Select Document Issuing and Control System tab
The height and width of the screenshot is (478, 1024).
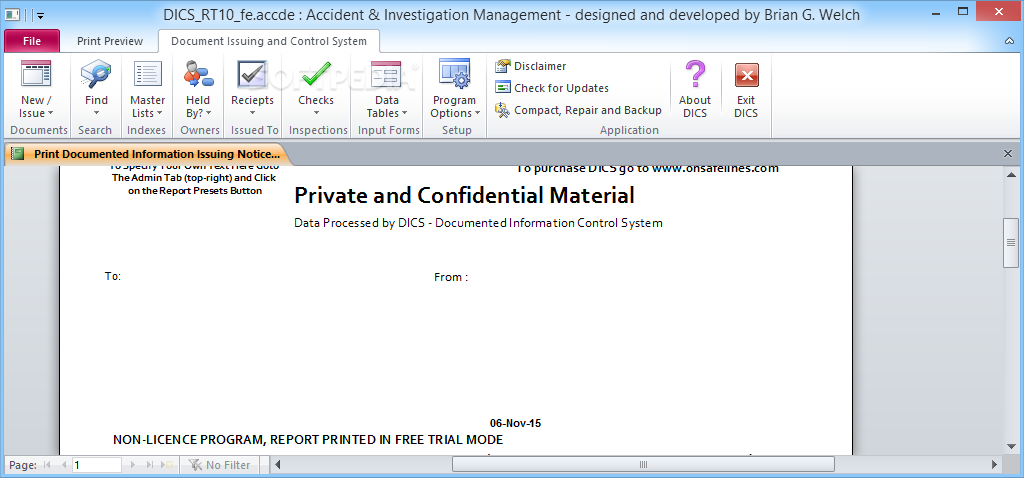point(269,41)
